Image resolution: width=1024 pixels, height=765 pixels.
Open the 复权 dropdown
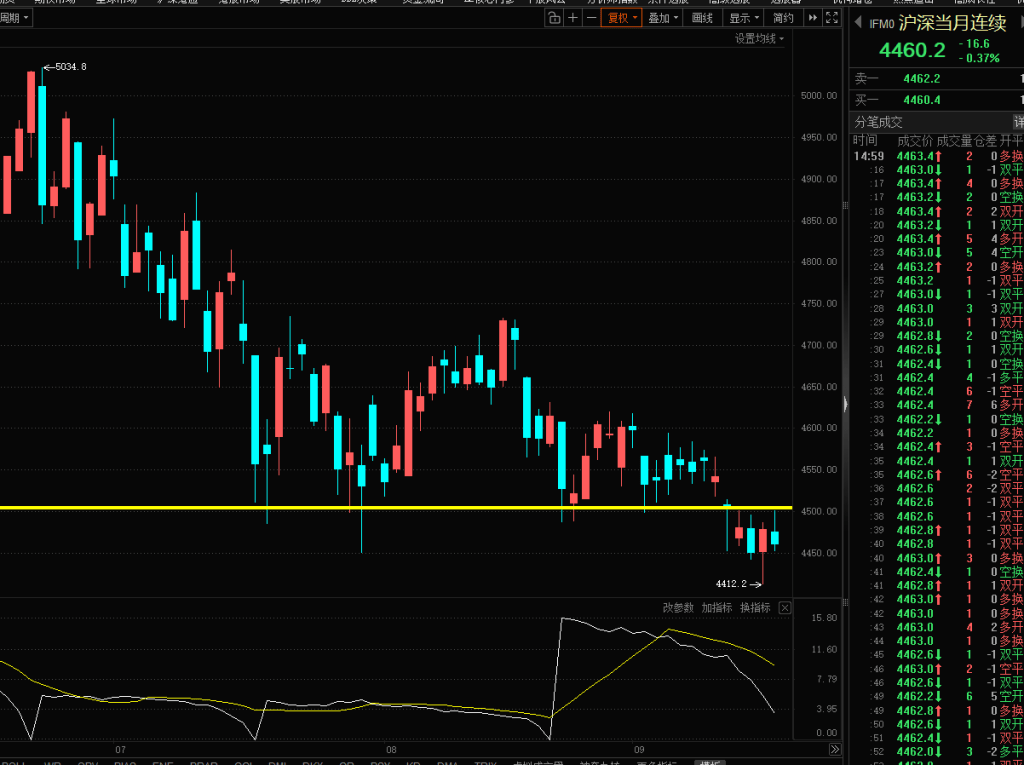click(x=622, y=18)
